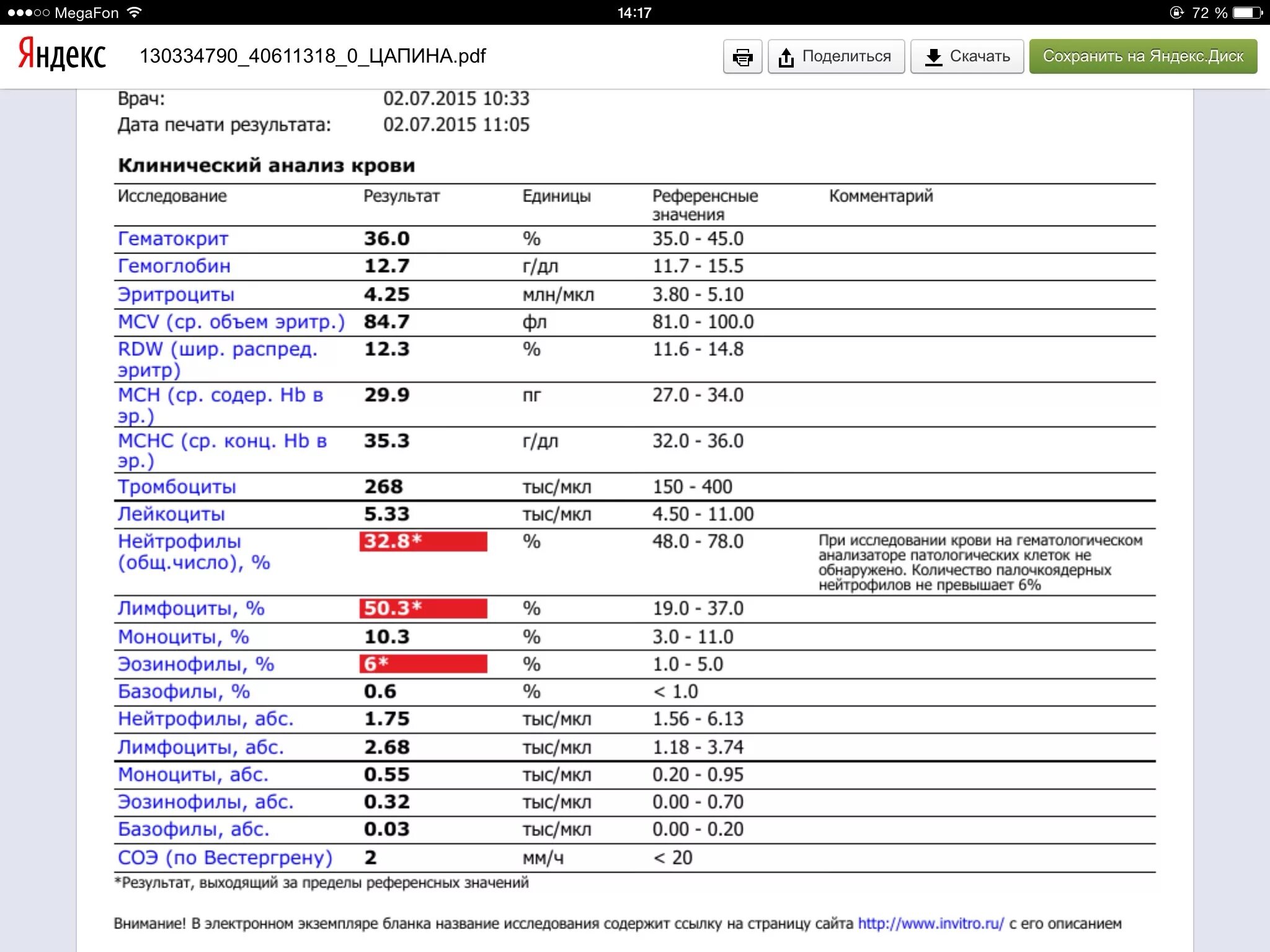Screen dimensions: 1270x952
Task: Select the hematocrit result 36.0
Action: [386, 239]
